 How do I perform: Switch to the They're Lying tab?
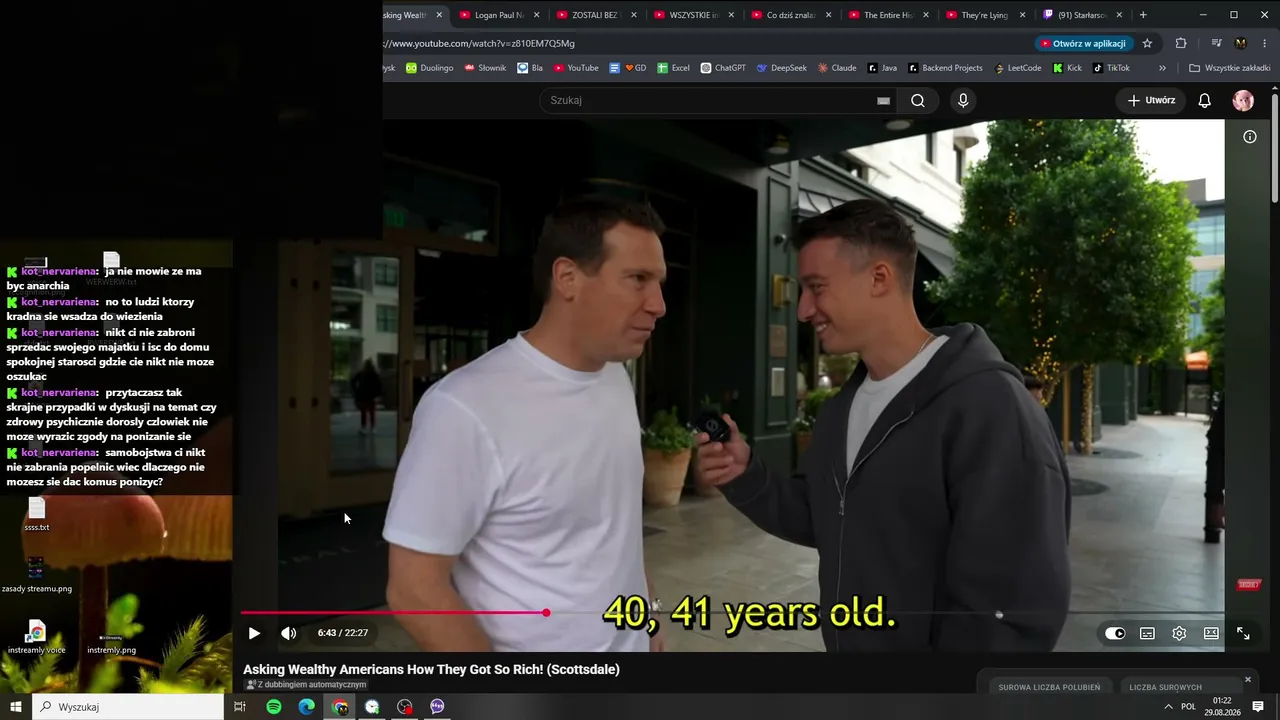tap(985, 15)
